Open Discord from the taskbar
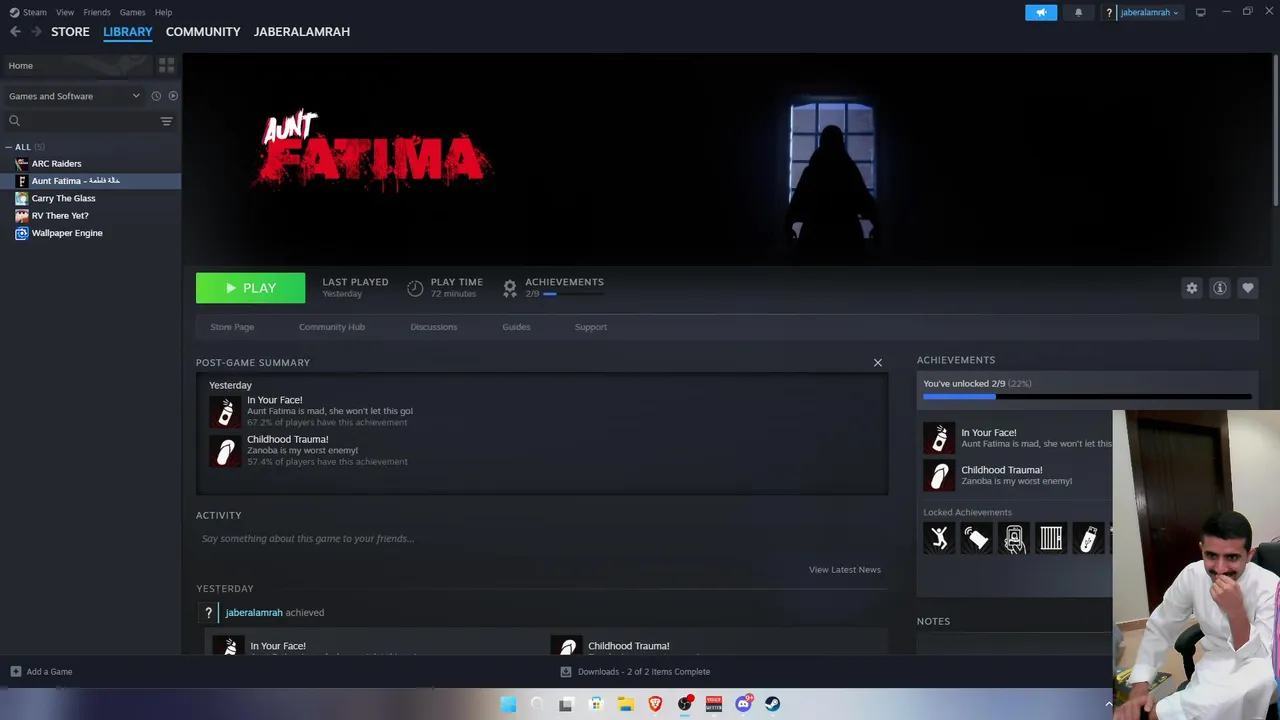1280x720 pixels. pos(743,704)
